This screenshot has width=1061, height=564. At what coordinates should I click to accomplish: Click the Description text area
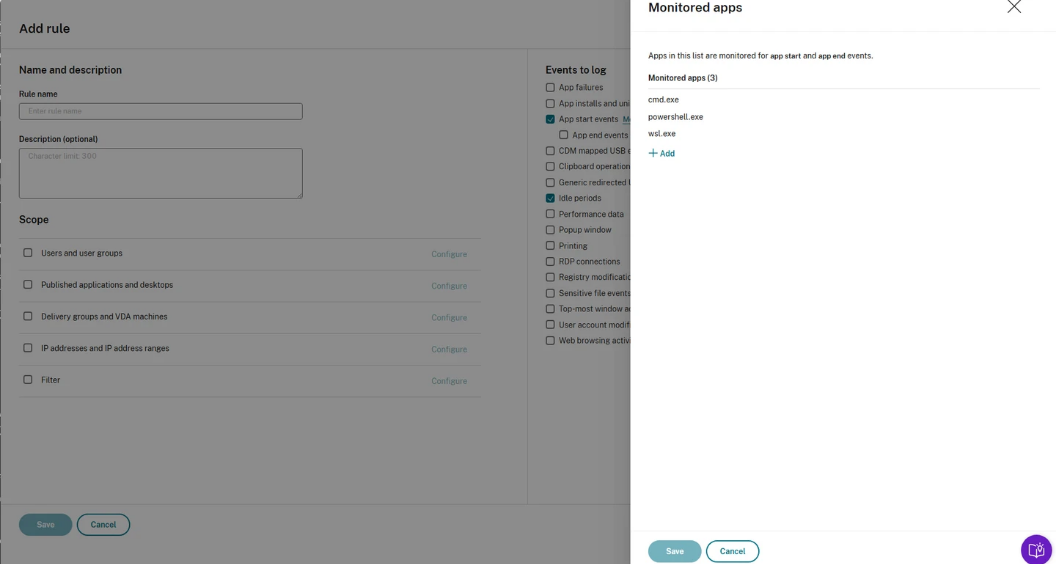click(160, 173)
